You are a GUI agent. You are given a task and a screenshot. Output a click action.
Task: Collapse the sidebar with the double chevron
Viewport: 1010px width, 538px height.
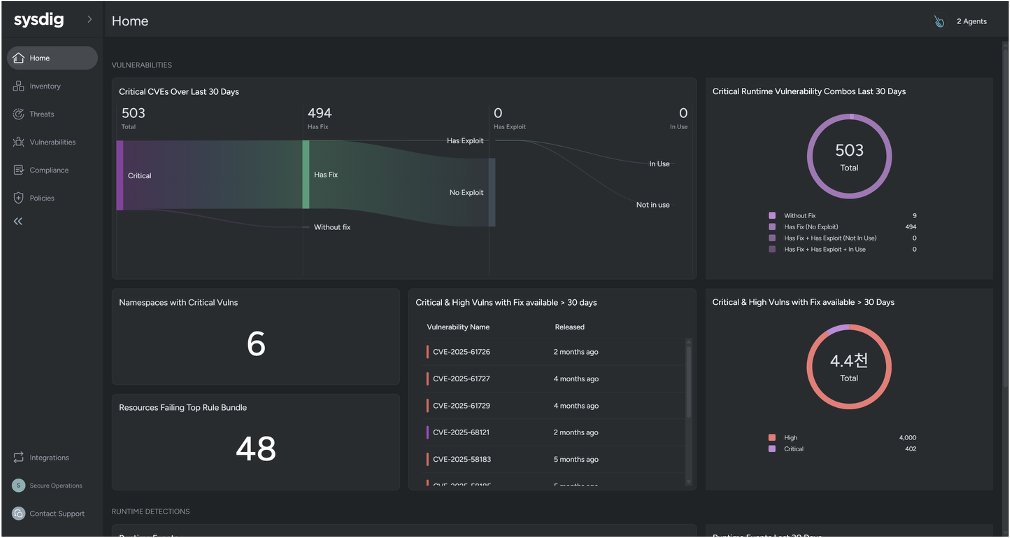tap(18, 222)
